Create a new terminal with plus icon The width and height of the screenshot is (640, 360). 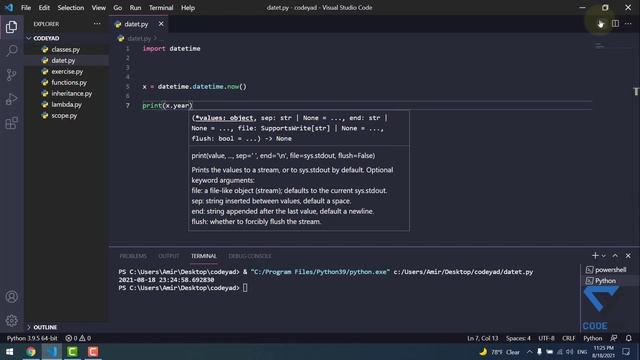[595, 256]
